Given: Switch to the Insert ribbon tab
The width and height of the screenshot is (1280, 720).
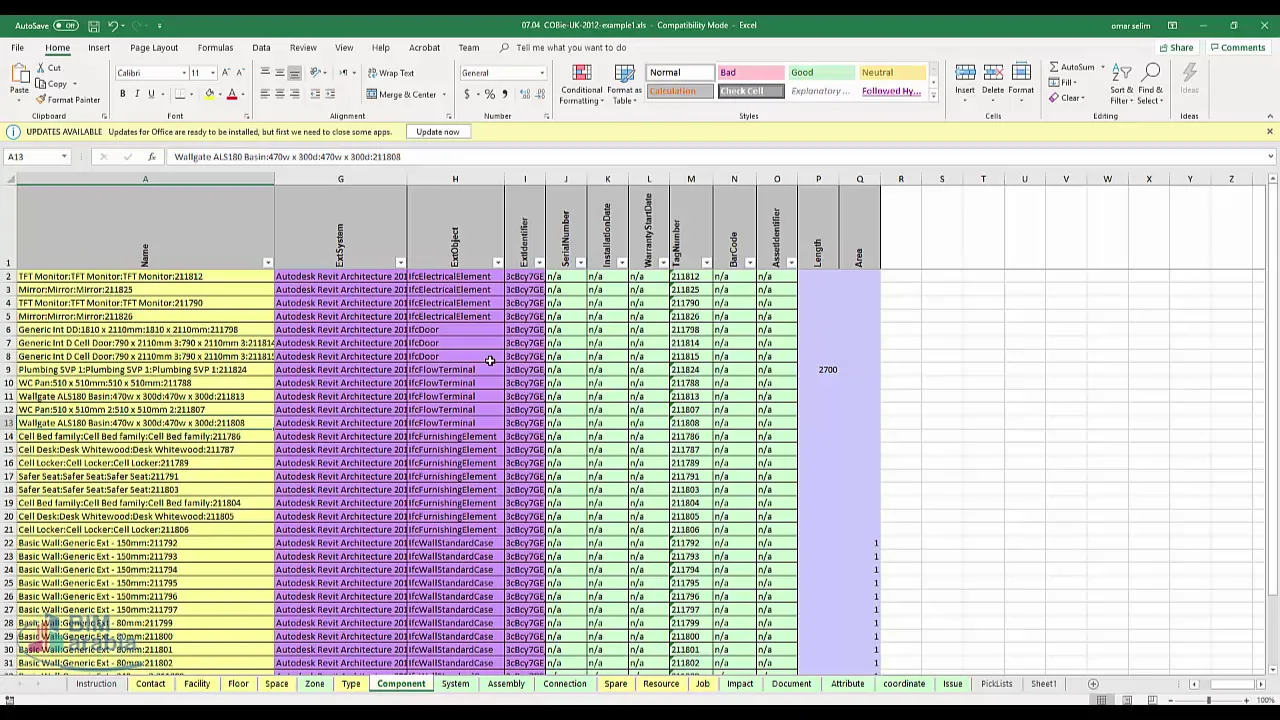Looking at the screenshot, I should point(99,48).
